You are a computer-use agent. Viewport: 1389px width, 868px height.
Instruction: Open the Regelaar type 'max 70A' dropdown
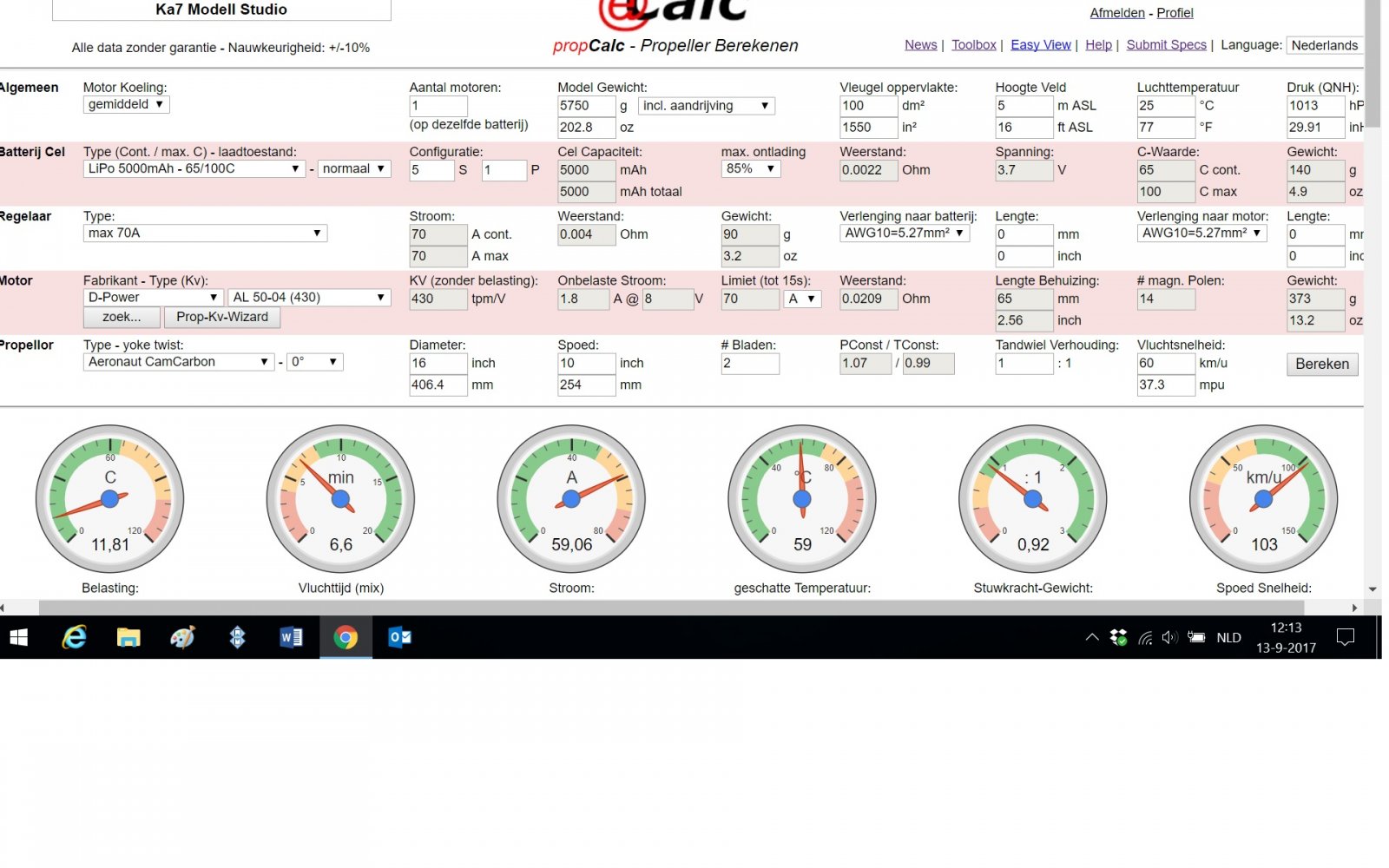click(x=205, y=233)
